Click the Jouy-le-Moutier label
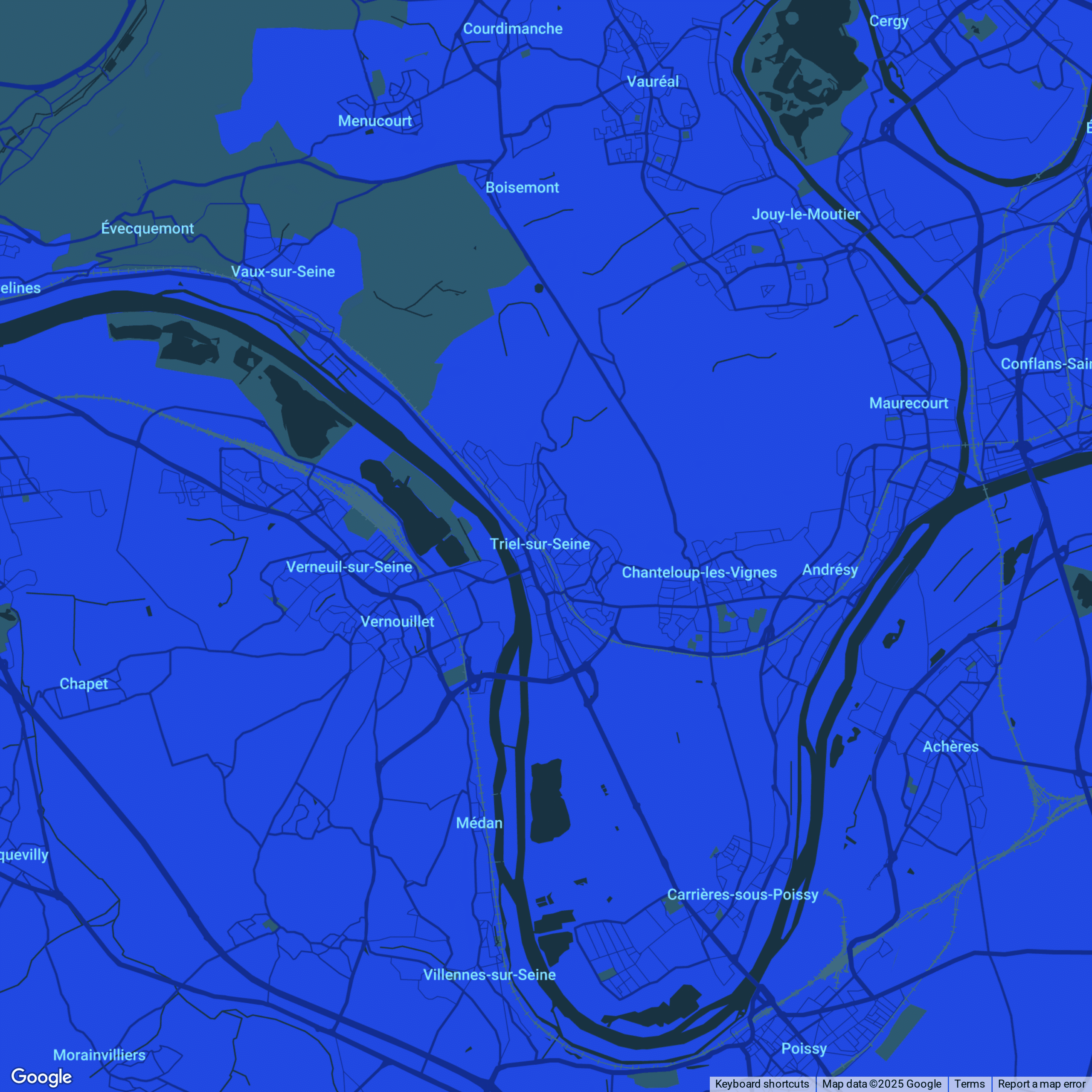 click(806, 215)
